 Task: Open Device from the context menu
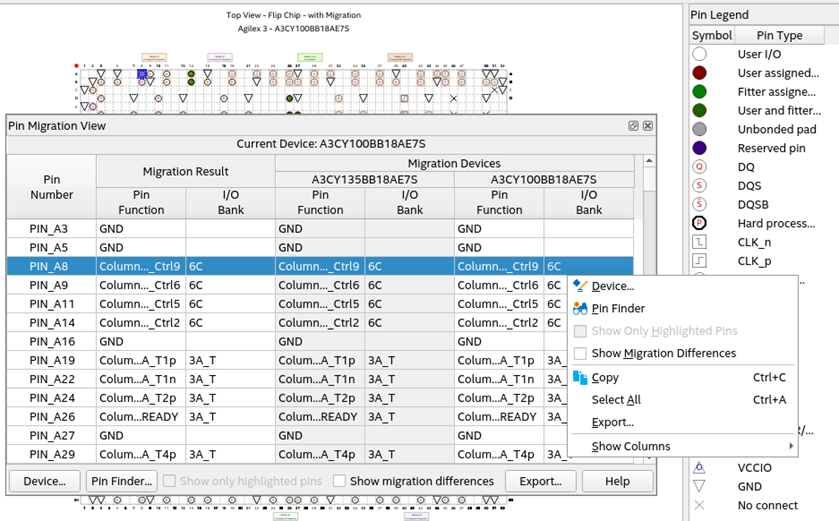coord(613,286)
